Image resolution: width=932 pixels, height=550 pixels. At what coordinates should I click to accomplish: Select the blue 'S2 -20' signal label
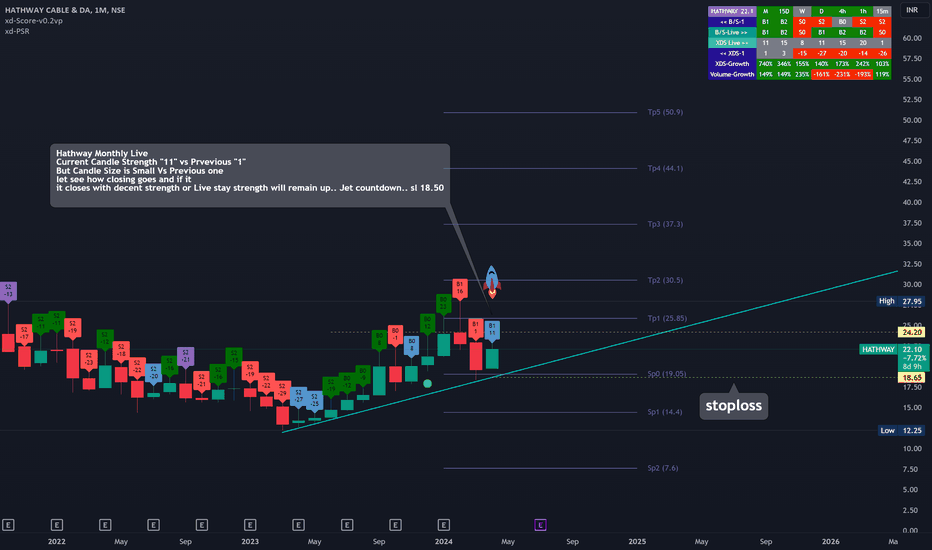(x=153, y=373)
